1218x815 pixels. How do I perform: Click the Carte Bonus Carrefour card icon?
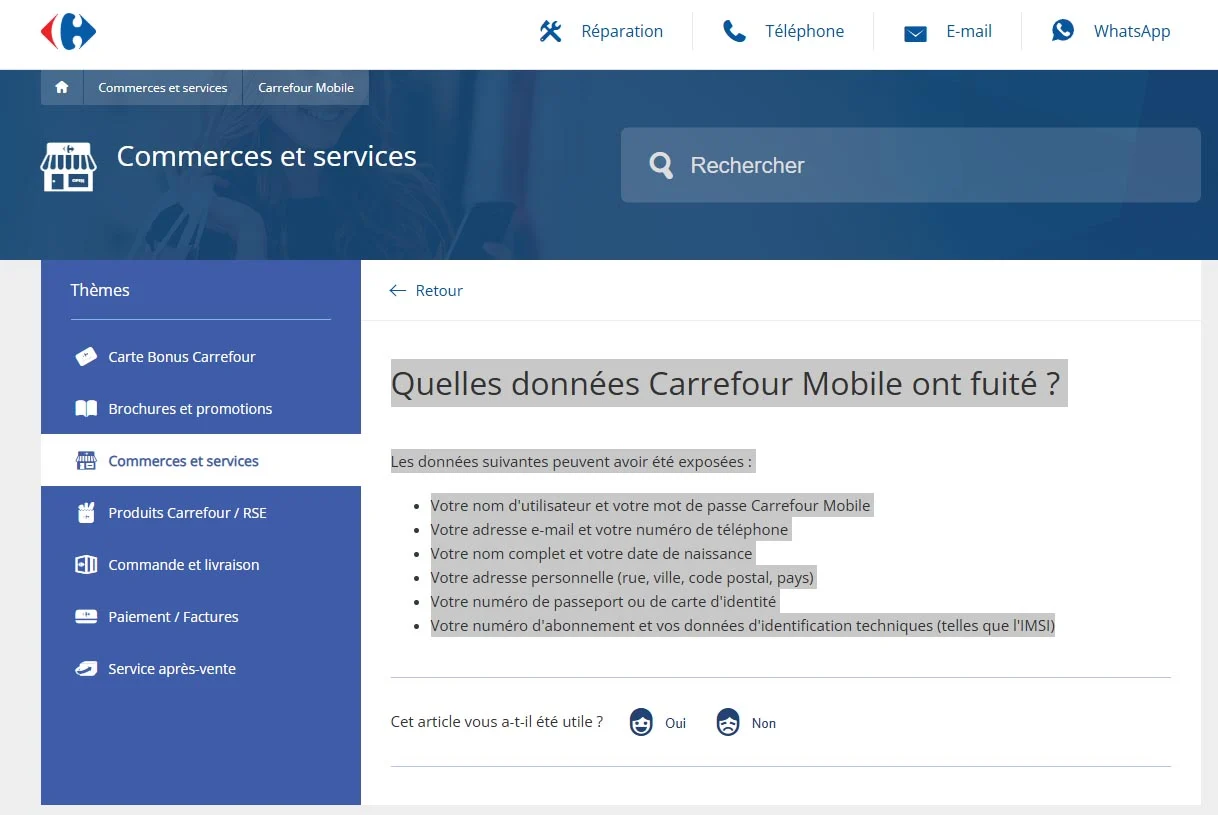click(86, 357)
